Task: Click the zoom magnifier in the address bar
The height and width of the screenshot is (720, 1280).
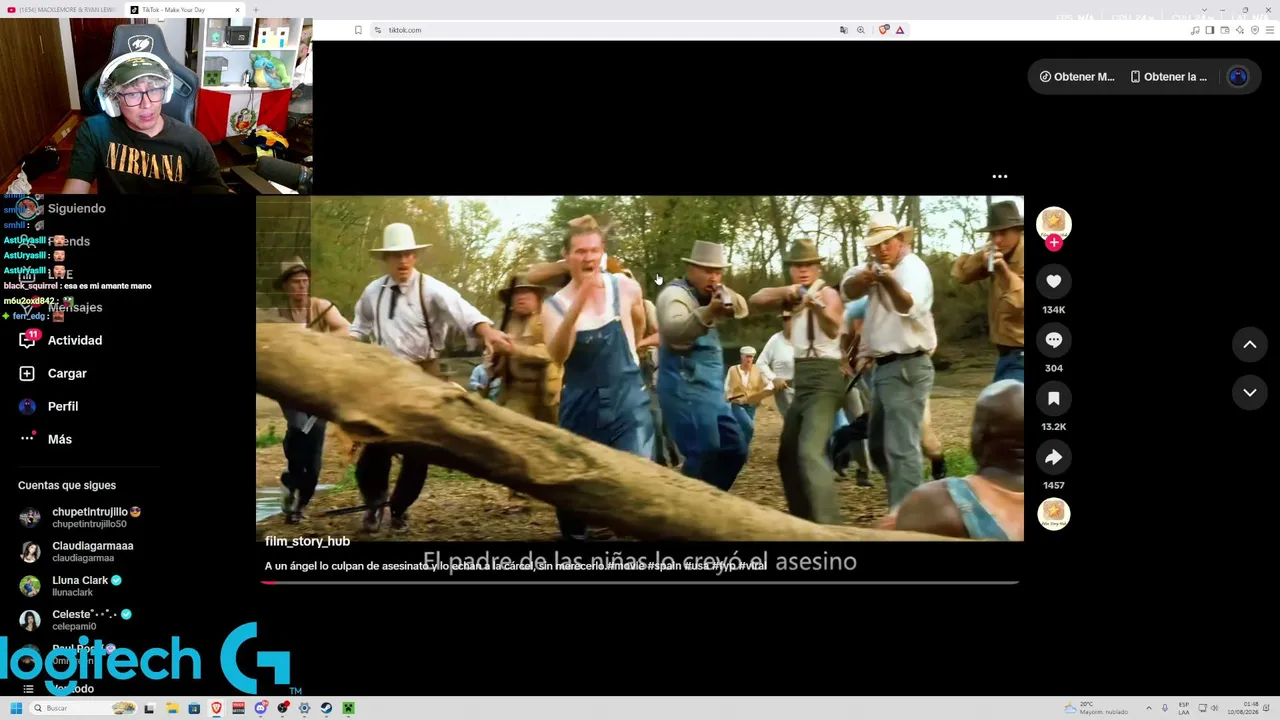Action: click(x=860, y=30)
